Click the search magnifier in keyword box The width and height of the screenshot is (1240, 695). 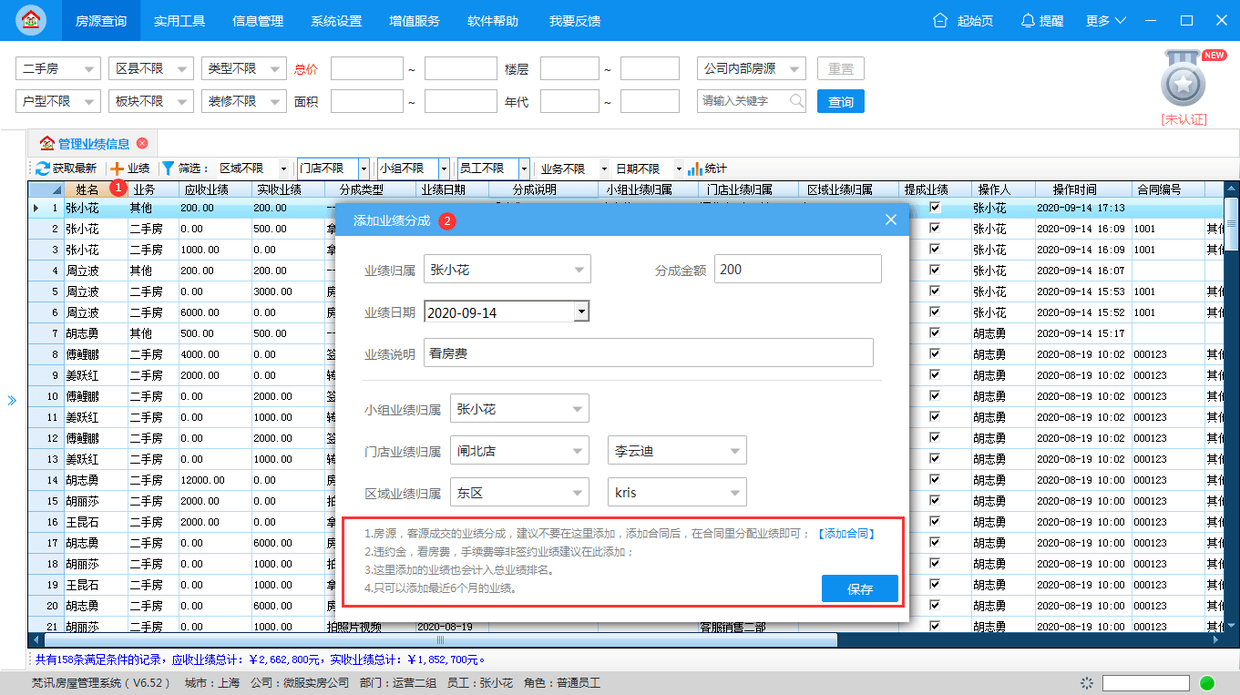click(x=796, y=101)
